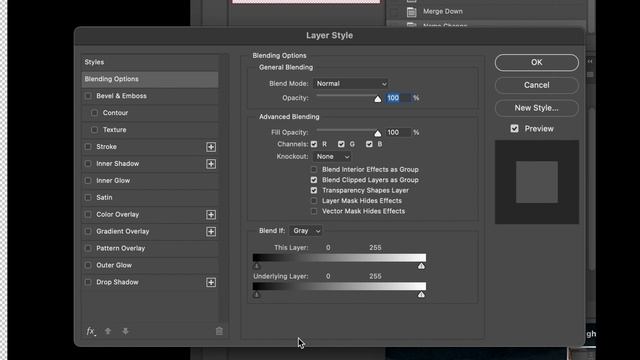Click This Layer black point slider
The height and width of the screenshot is (360, 640).
[x=256, y=266]
